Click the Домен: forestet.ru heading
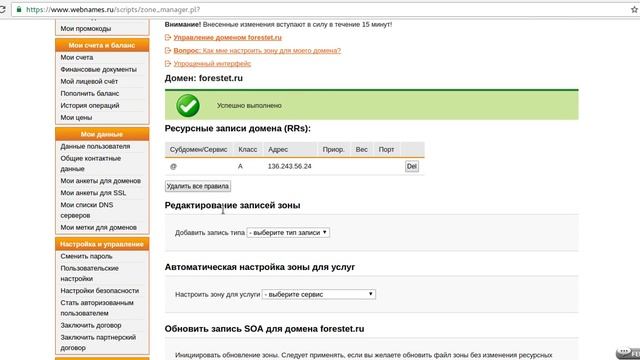The height and width of the screenshot is (360, 640). coord(204,78)
